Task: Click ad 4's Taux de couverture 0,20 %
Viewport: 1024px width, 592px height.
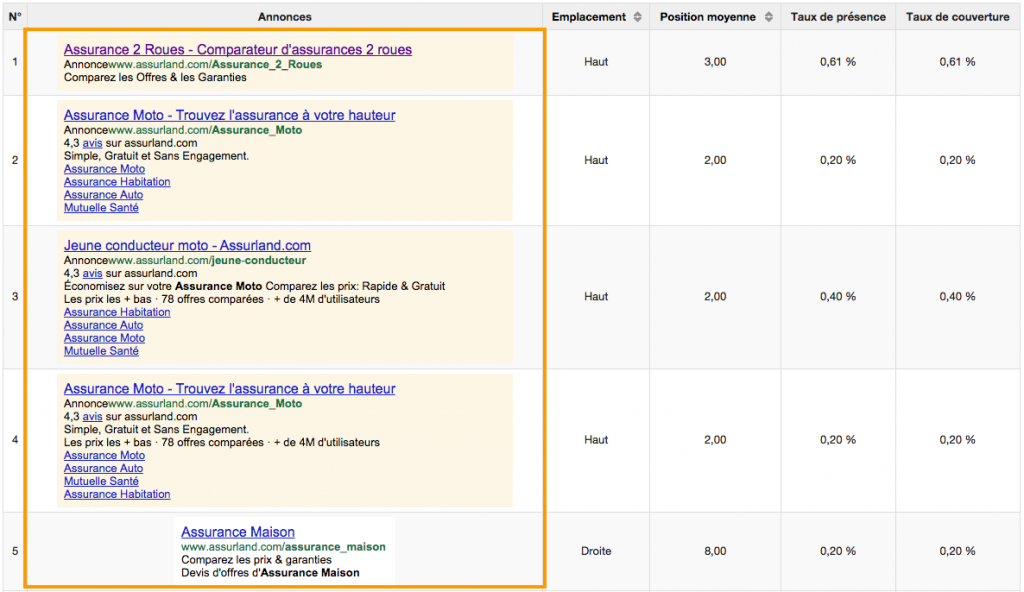Action: (957, 440)
